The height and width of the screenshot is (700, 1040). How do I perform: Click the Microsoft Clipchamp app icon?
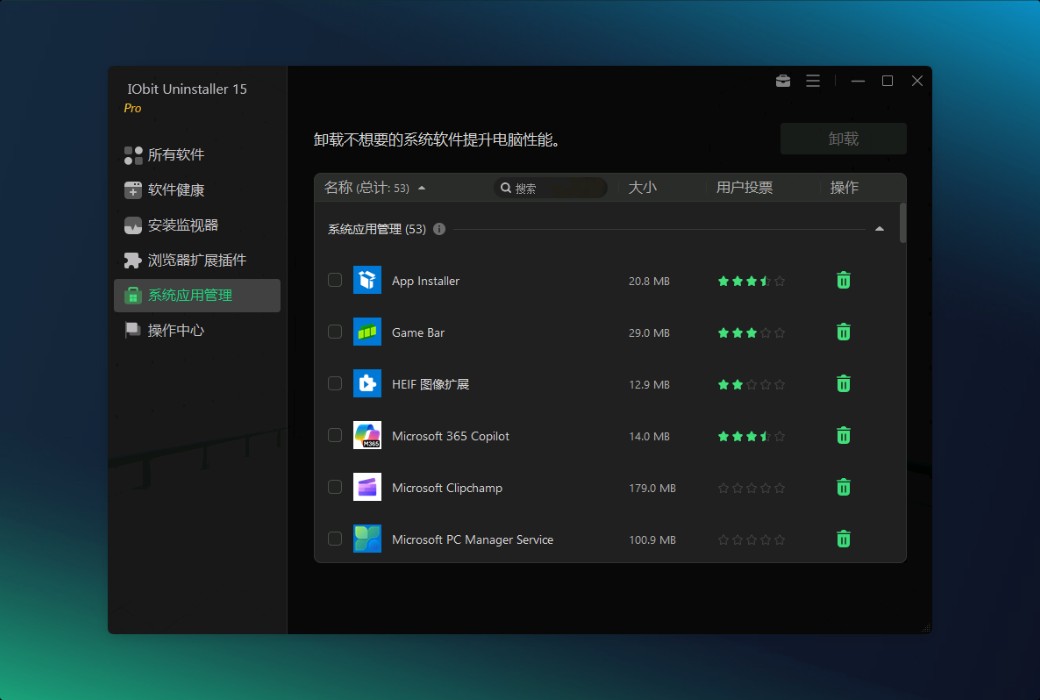[x=367, y=487]
